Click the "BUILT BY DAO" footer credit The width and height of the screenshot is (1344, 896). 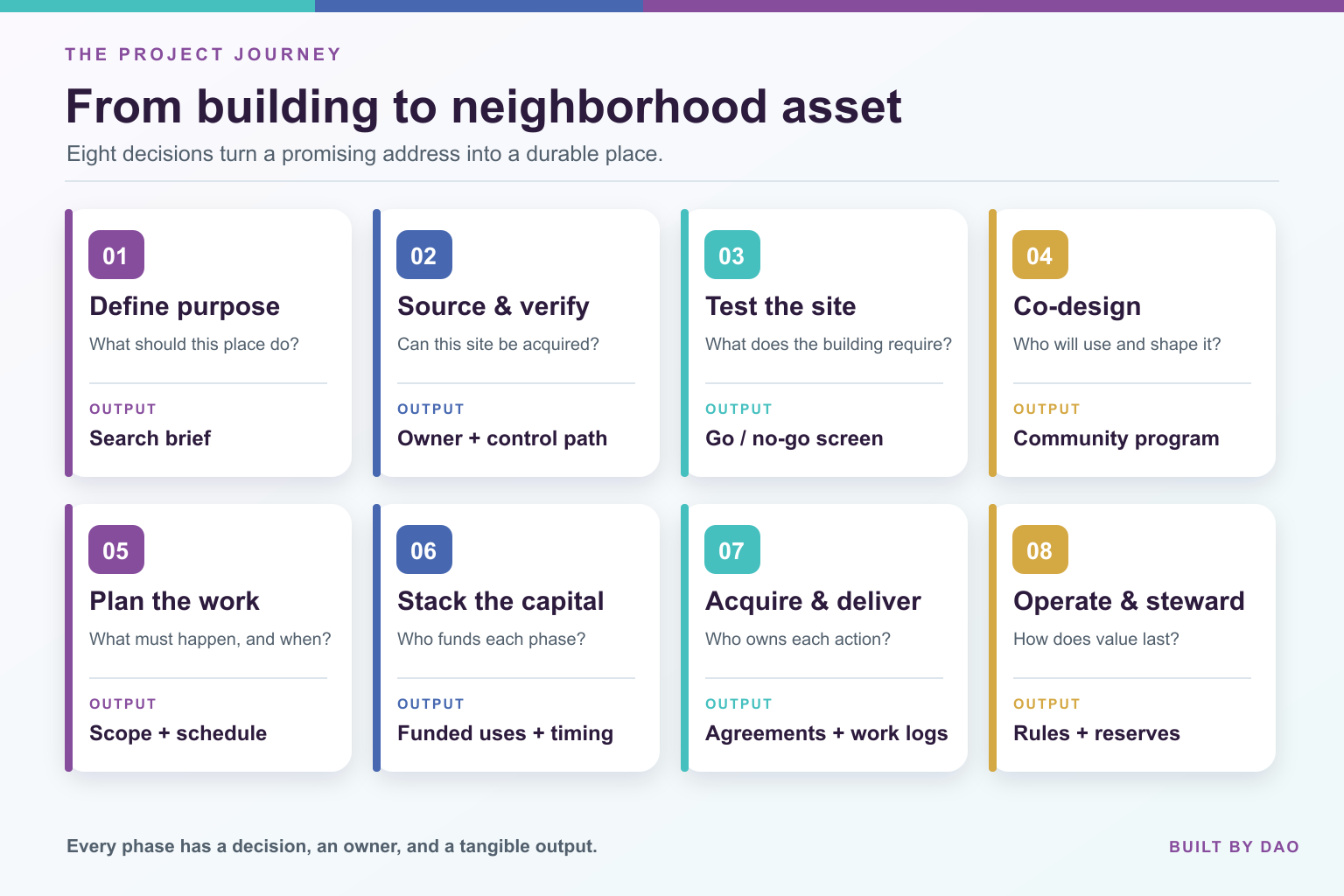pos(1234,846)
